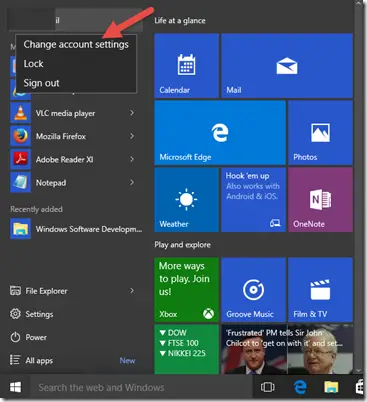Select Lock in the account menu

coord(76,63)
